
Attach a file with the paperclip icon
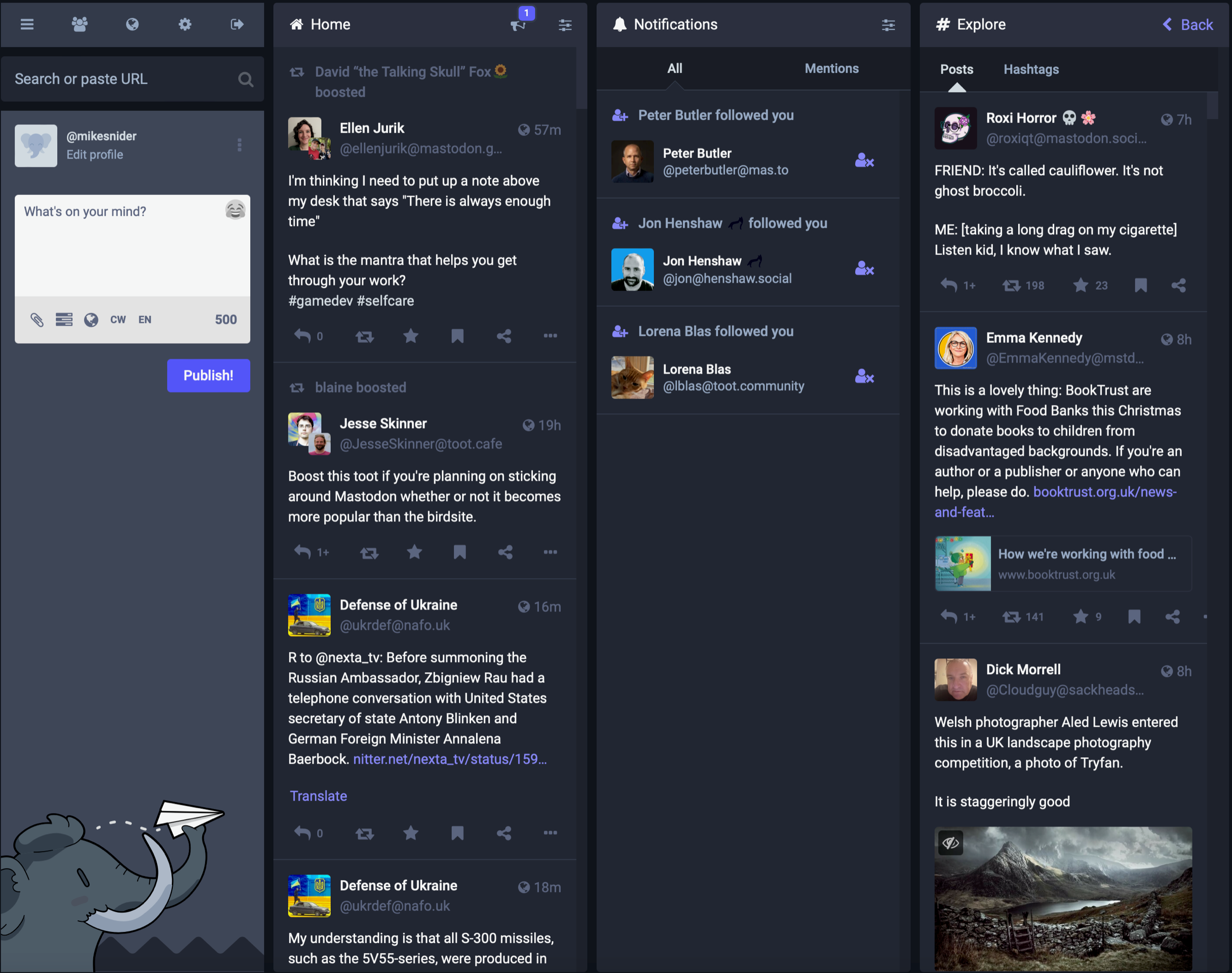point(37,320)
